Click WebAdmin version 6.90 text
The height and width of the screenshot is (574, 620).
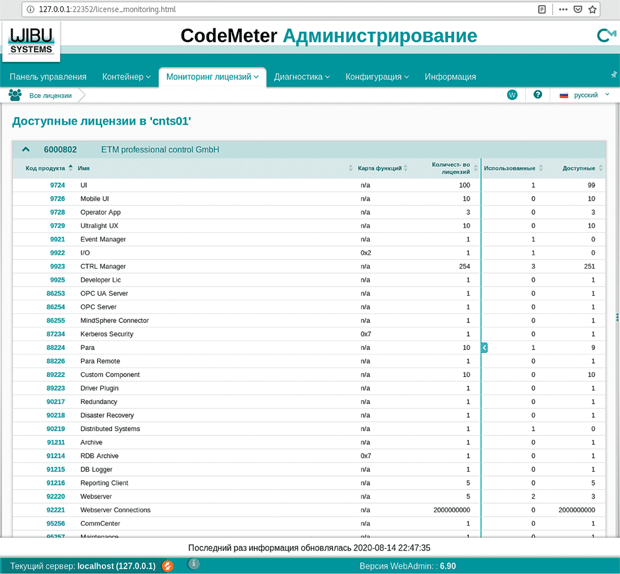(408, 566)
